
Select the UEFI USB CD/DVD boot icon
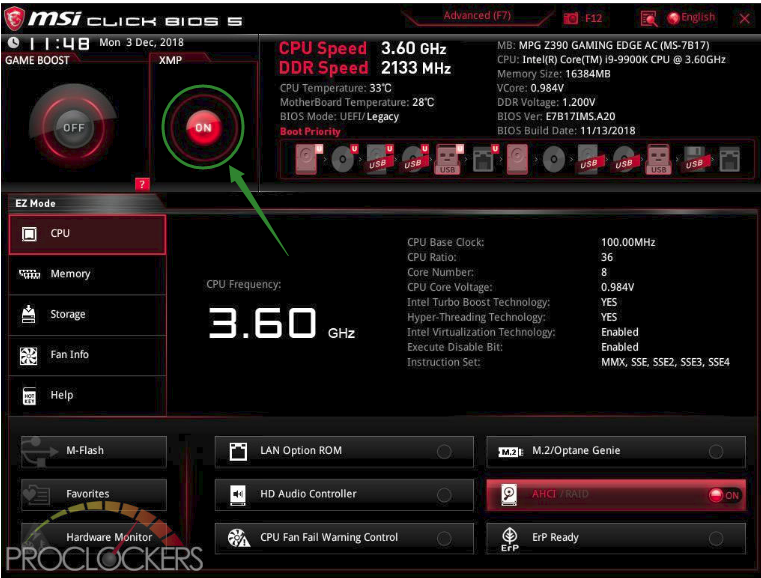pyautogui.click(x=414, y=159)
